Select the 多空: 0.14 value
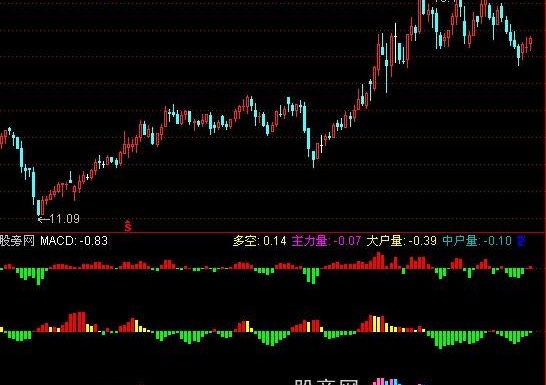This screenshot has height=385, width=546. point(259,241)
